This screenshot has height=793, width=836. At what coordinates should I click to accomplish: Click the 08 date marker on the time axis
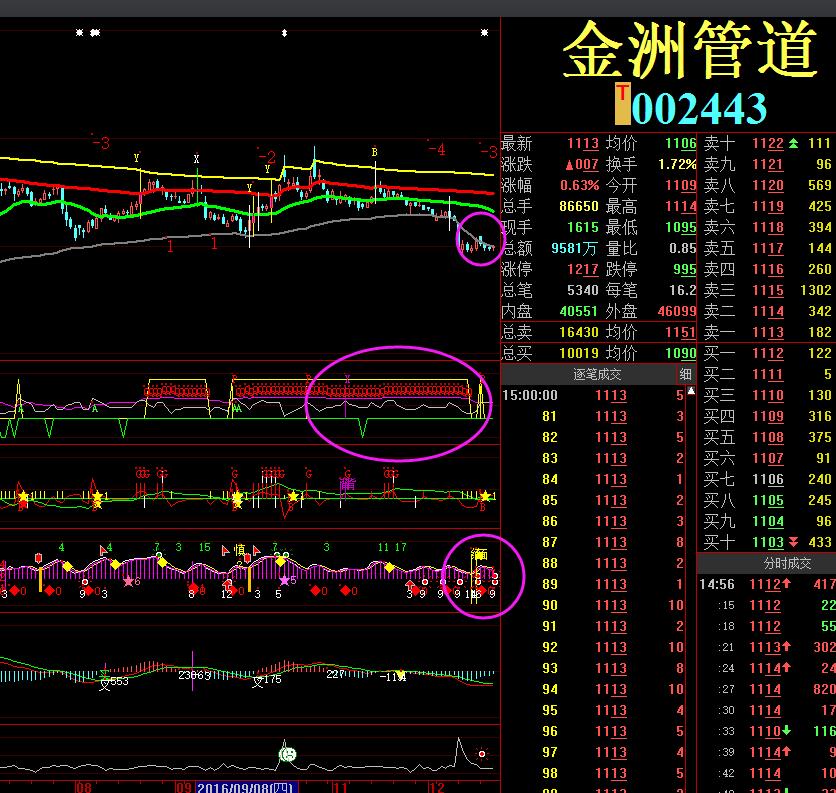(83, 788)
